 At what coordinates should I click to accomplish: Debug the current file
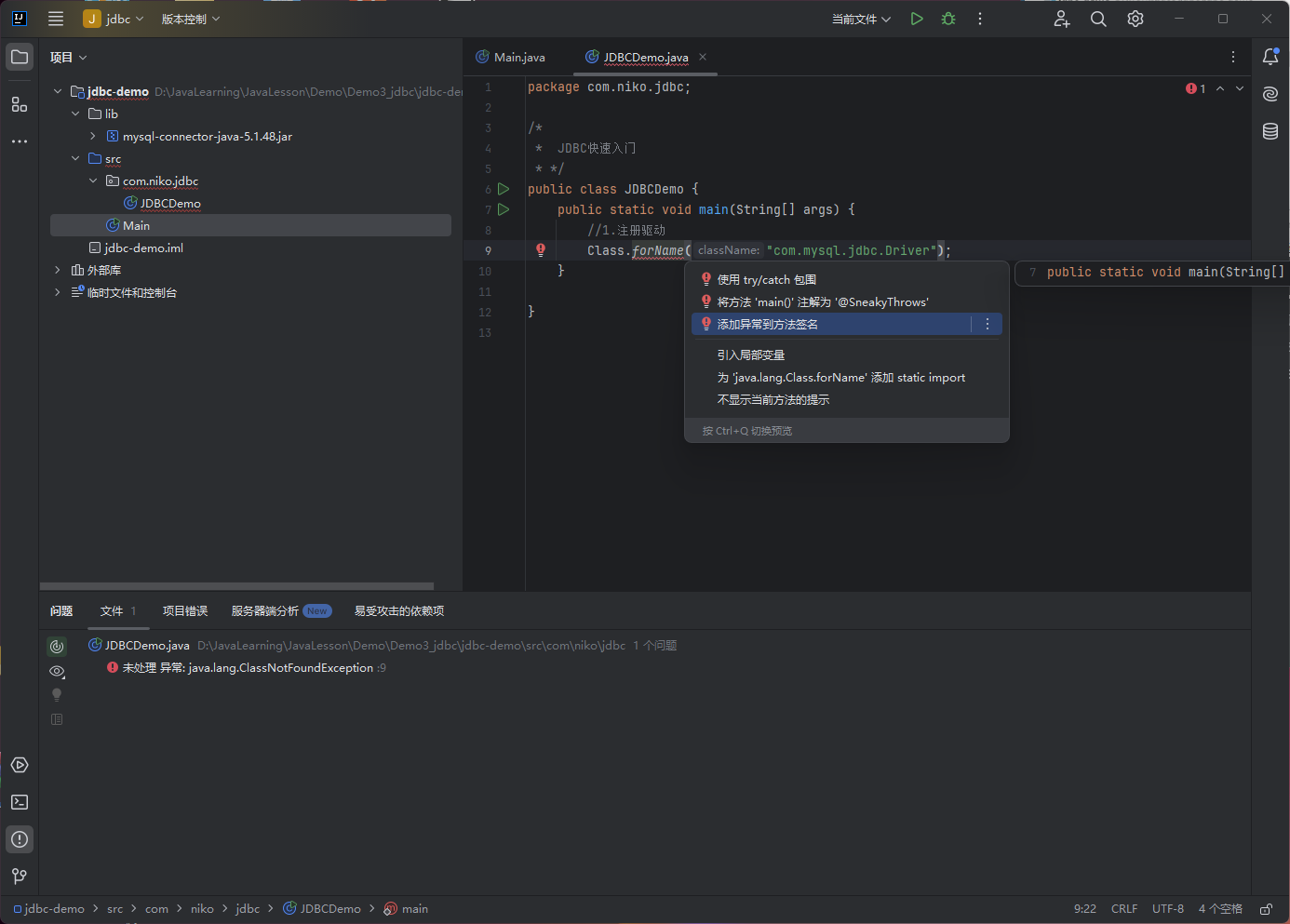[948, 19]
